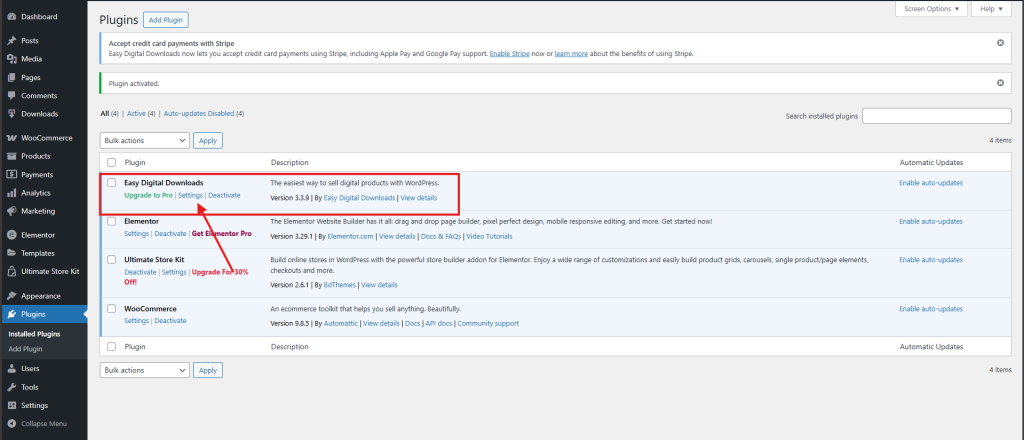Deactivate the Elementor plugin
Screen dimensions: 1024x440
pos(170,233)
